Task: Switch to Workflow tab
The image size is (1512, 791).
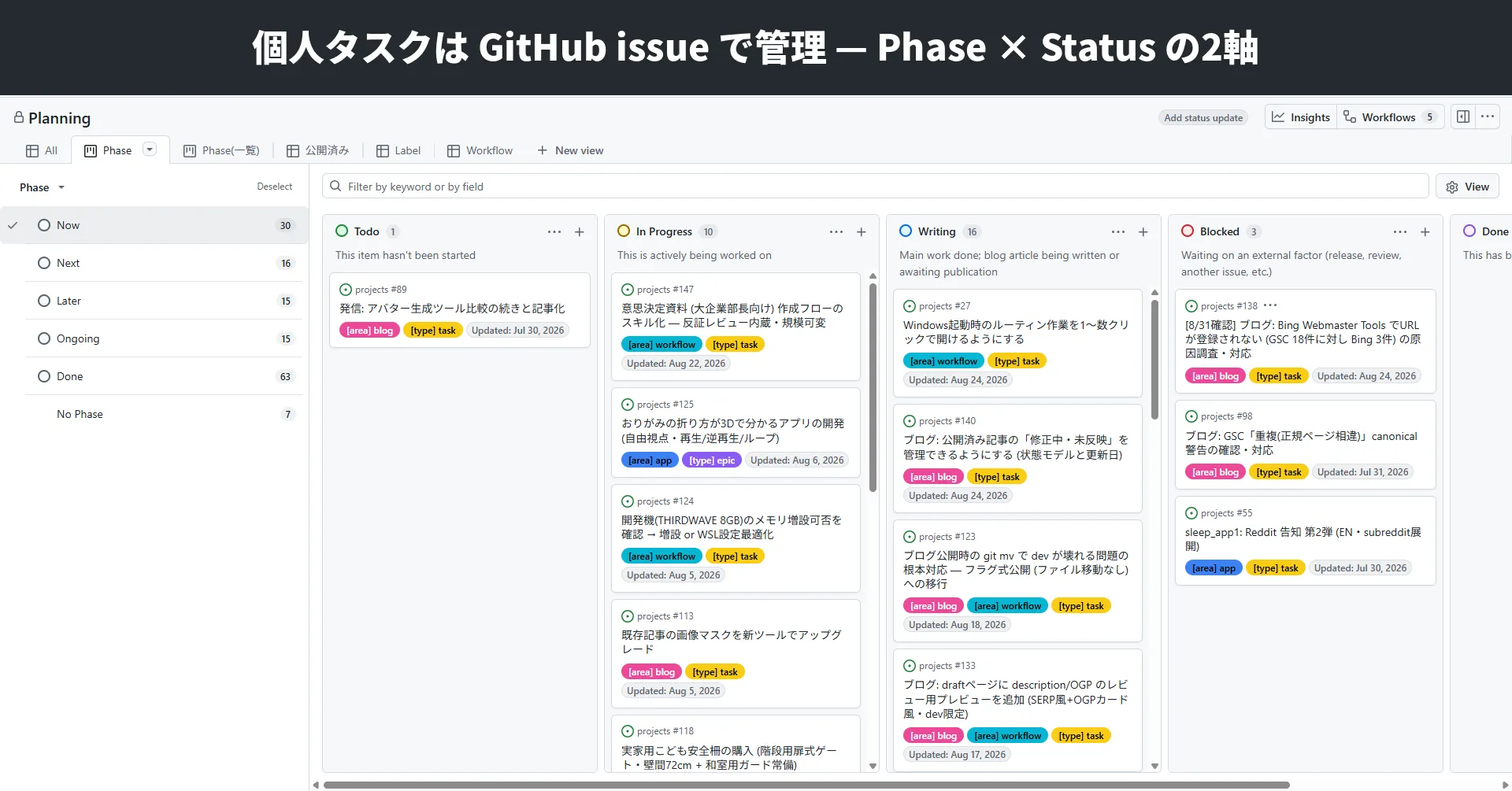Action: (x=480, y=150)
